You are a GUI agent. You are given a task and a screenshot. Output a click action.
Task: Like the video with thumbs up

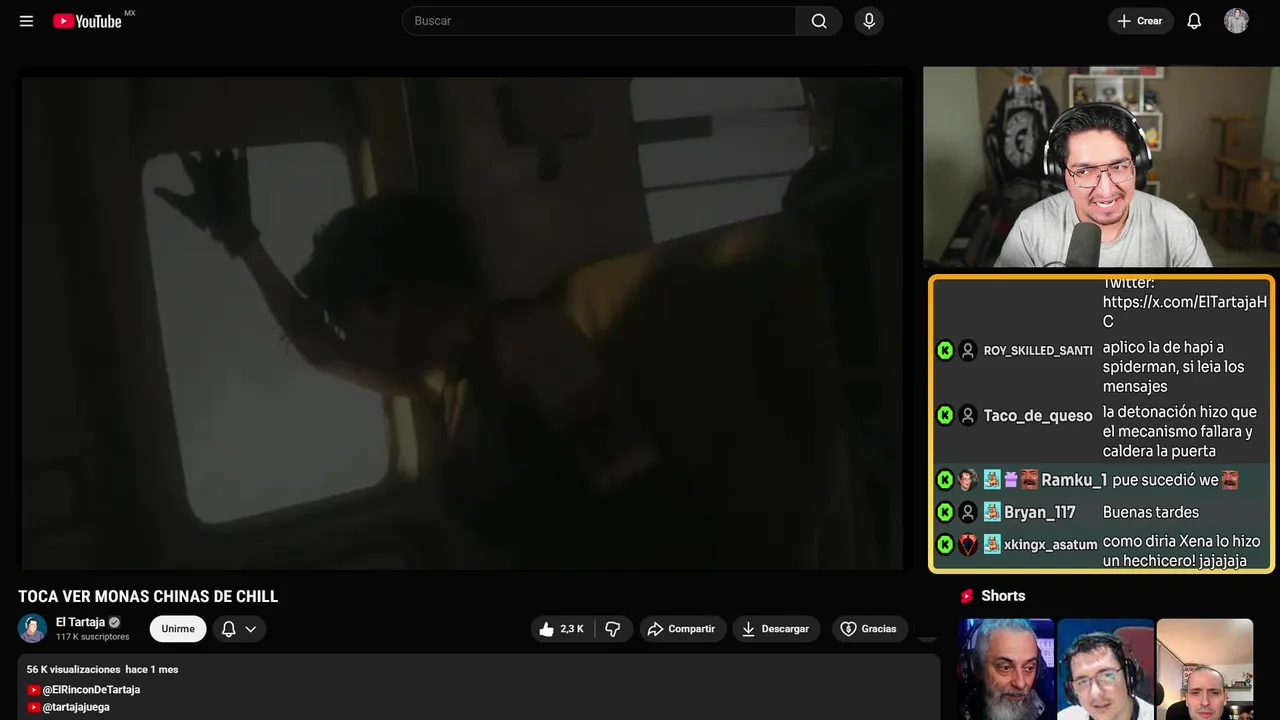click(x=562, y=629)
